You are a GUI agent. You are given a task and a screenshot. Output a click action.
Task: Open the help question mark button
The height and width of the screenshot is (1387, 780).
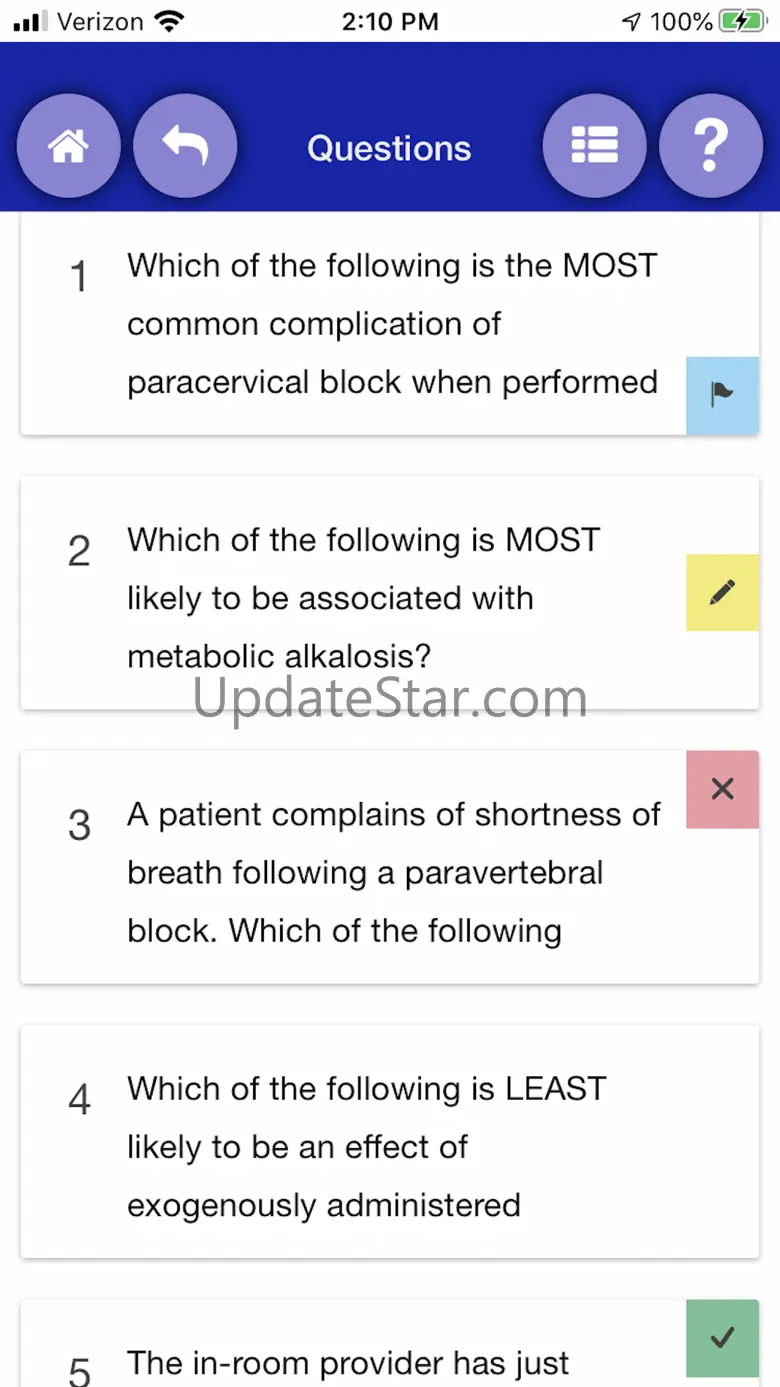point(710,146)
